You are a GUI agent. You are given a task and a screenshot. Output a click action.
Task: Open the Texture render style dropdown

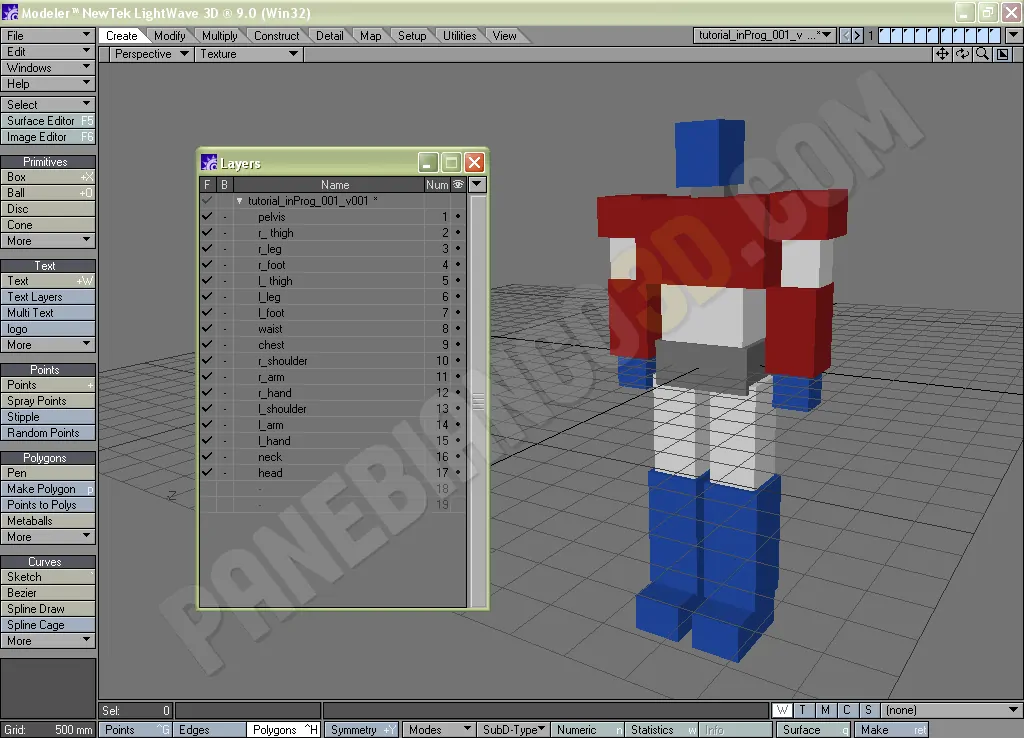coord(248,54)
